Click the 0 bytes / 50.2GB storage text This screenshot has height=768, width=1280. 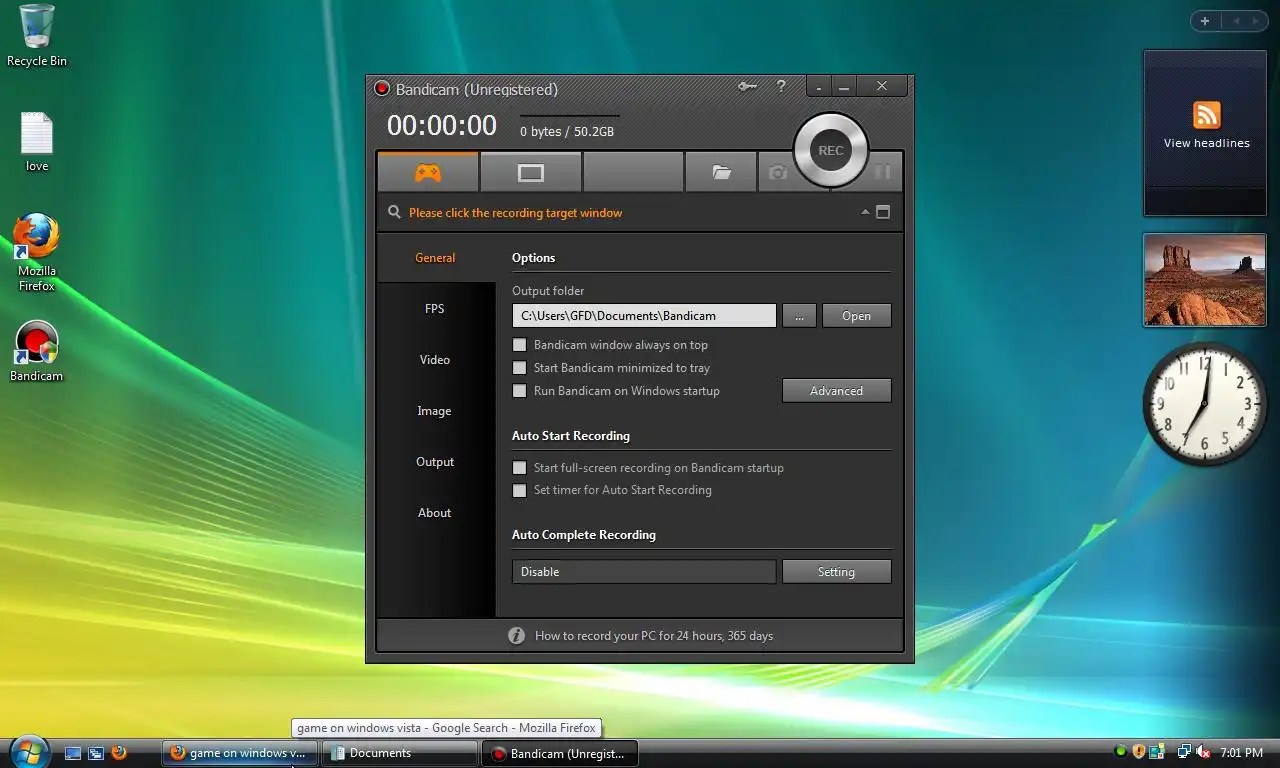point(567,132)
